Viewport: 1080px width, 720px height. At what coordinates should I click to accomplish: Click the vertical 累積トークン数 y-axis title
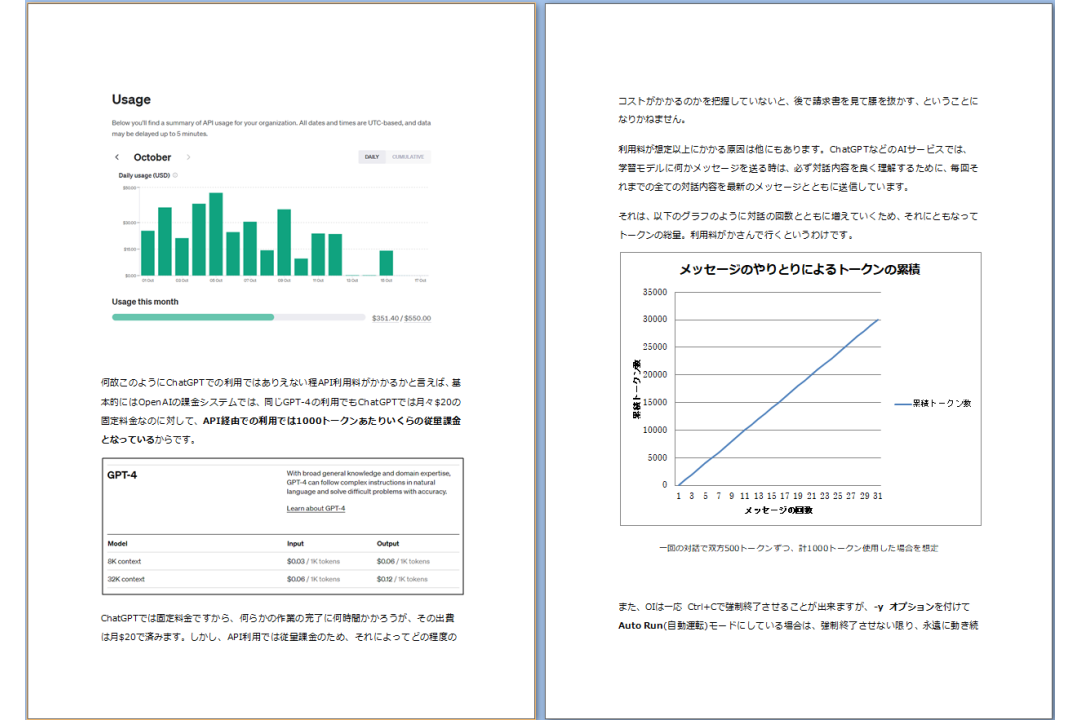(636, 389)
